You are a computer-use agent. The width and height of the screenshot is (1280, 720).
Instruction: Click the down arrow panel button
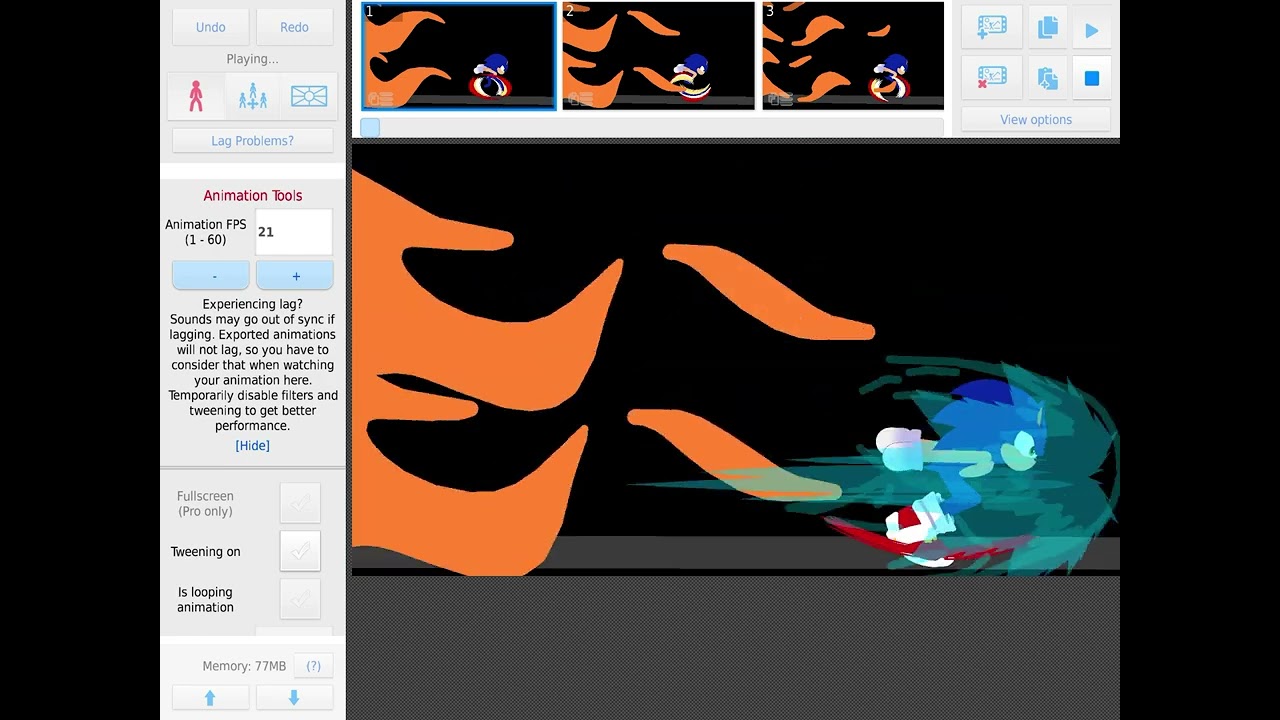point(294,698)
